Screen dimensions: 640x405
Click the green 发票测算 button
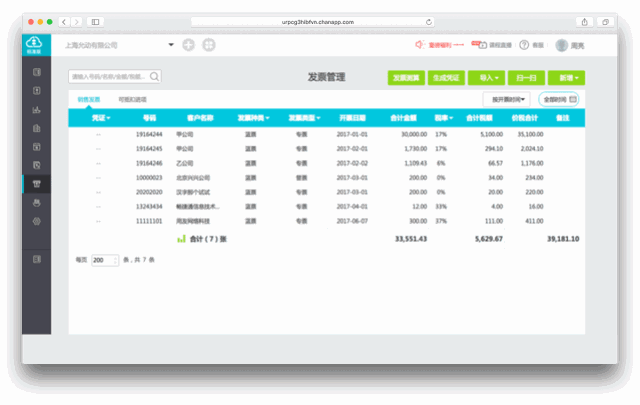point(404,76)
